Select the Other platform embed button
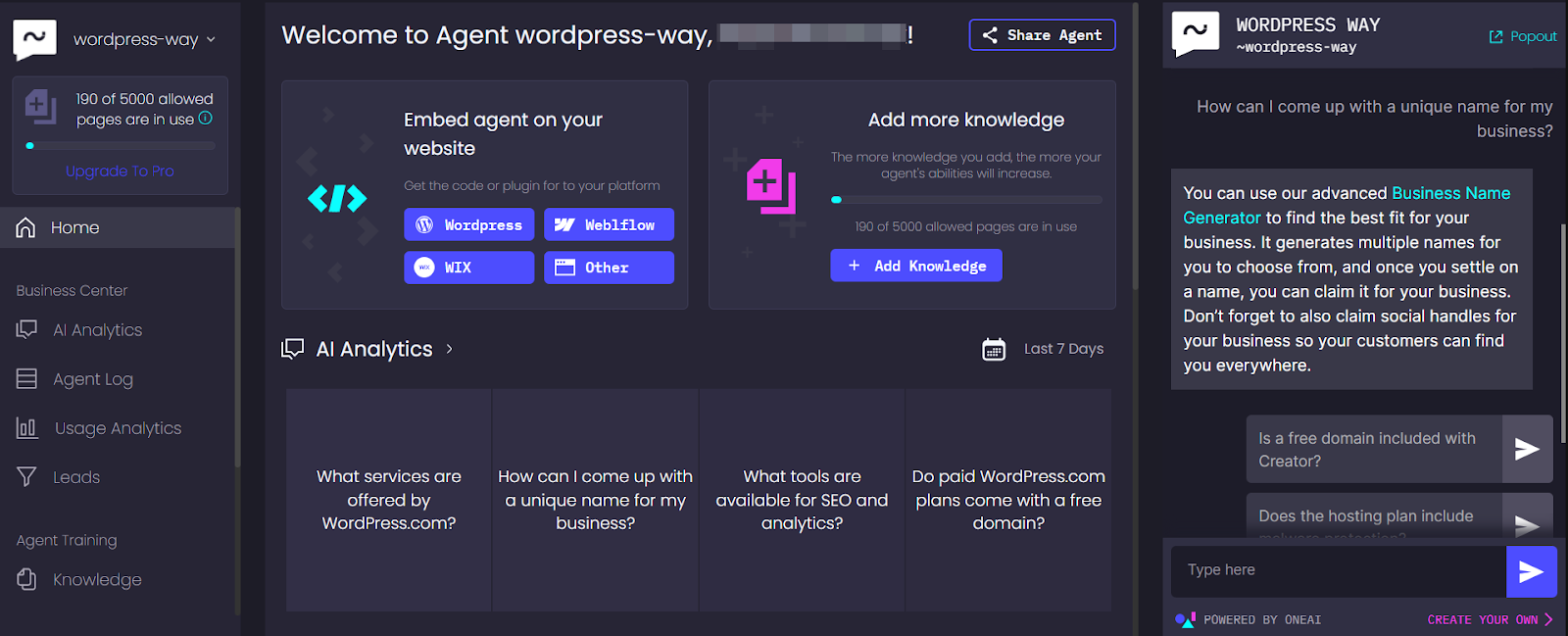The width and height of the screenshot is (1568, 636). click(609, 268)
